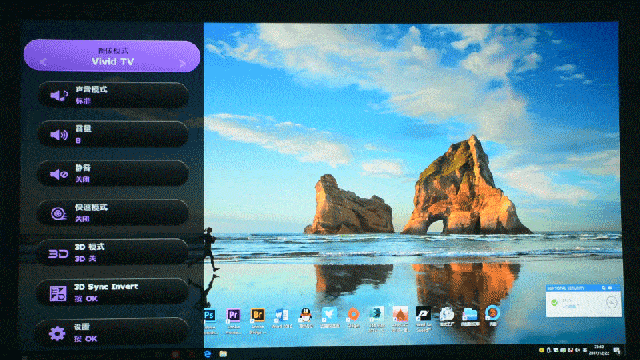
Task: Toggle the 3D mode menu item
Action: pos(113,252)
